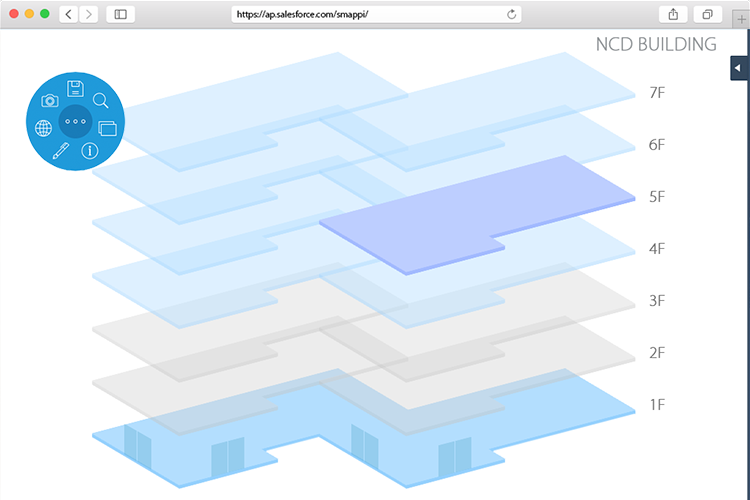Click the yellow minimize window button
The width and height of the screenshot is (750, 500).
tap(29, 14)
